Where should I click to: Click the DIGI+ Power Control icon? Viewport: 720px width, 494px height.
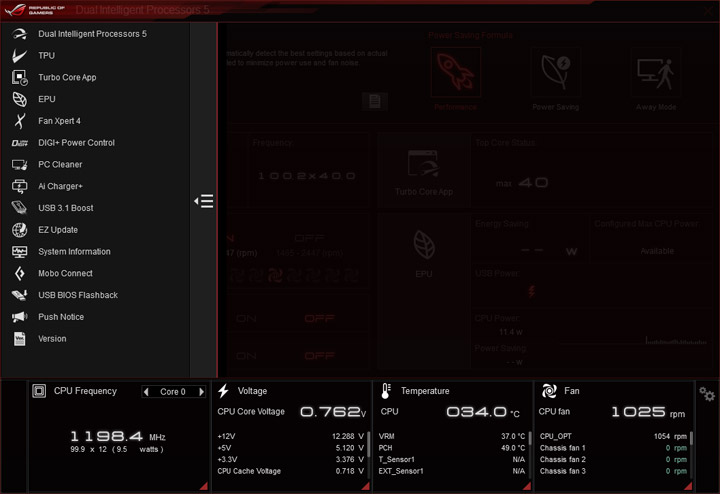[19, 143]
